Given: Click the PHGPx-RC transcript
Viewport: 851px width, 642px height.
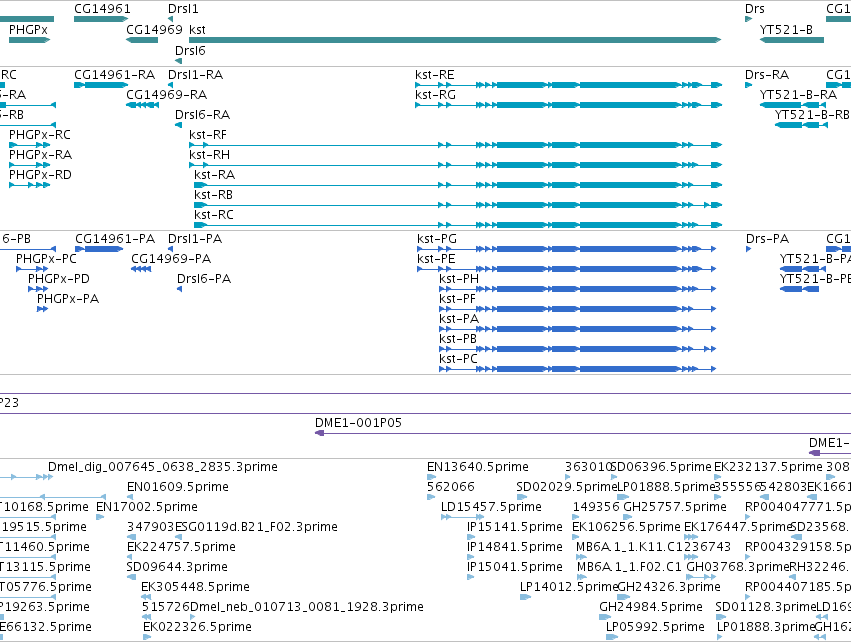Looking at the screenshot, I should (x=29, y=145).
